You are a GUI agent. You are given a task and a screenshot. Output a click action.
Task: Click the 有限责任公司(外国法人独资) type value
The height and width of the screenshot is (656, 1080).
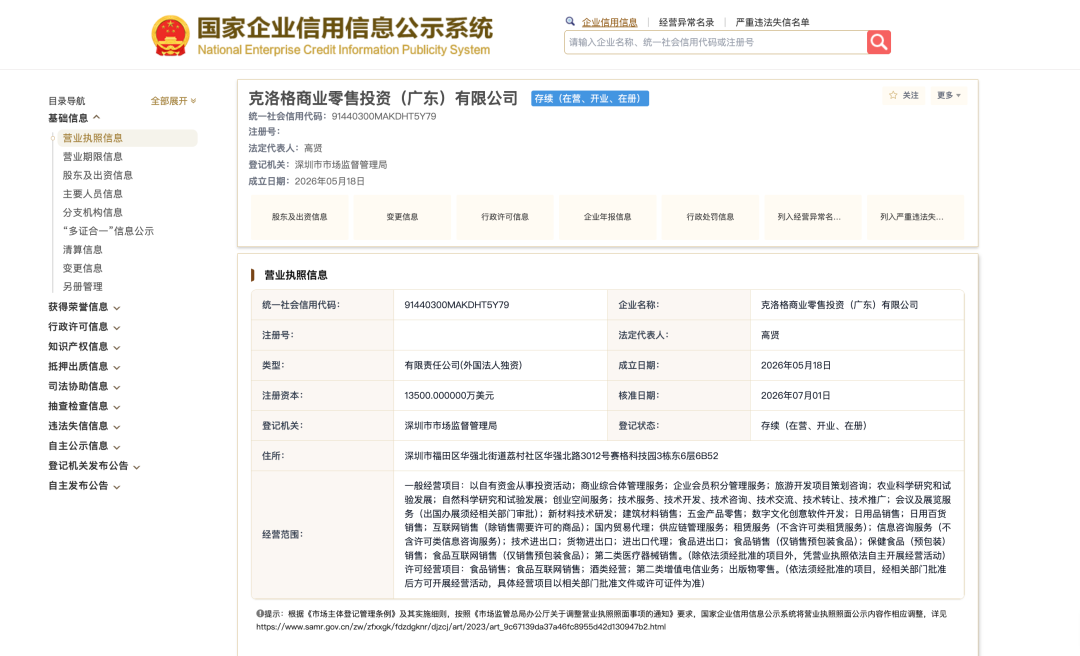point(463,365)
